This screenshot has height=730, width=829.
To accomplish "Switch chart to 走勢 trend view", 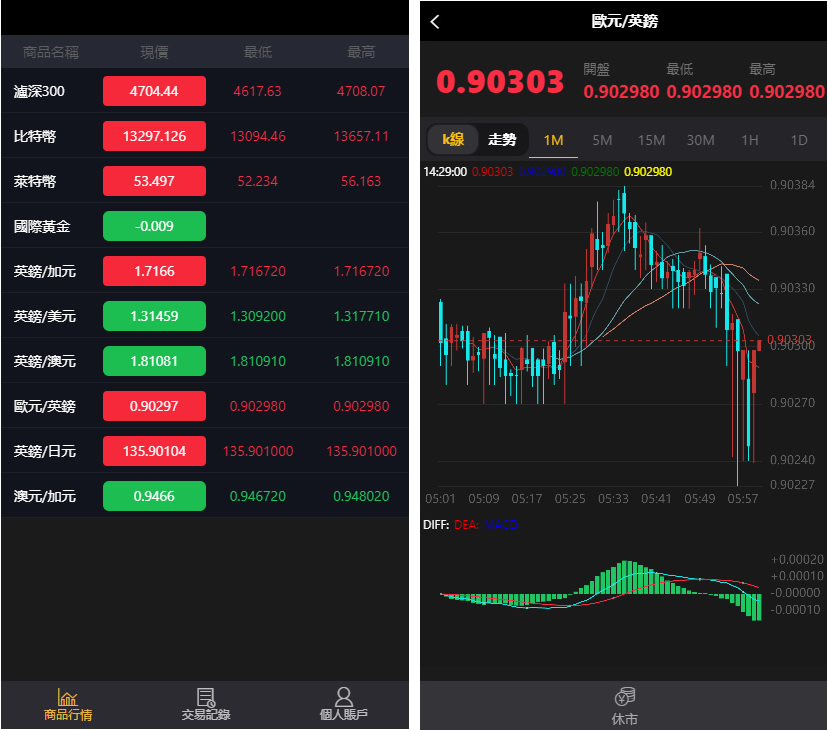I will point(504,140).
